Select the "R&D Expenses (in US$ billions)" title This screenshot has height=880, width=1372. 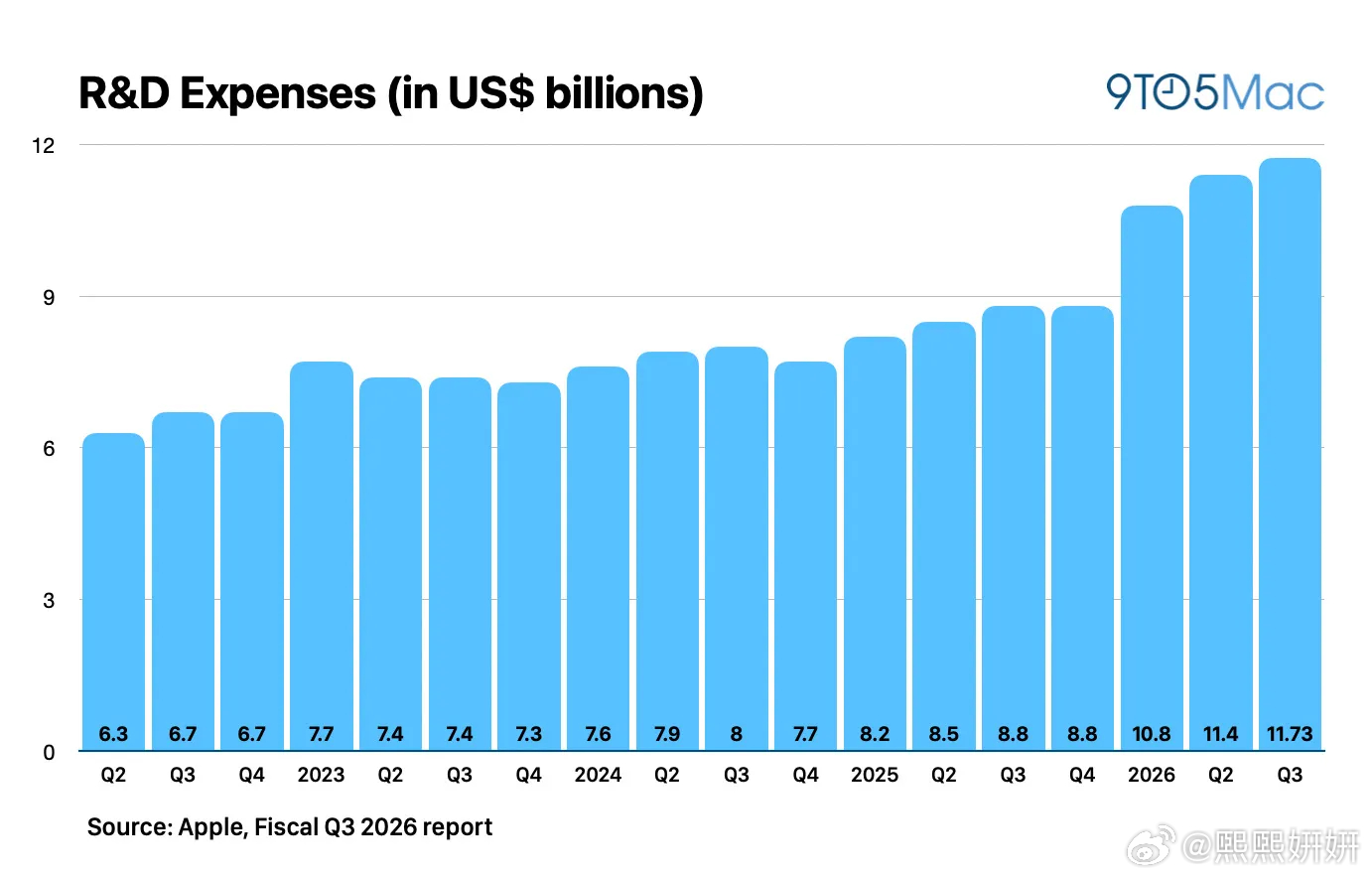[x=391, y=93]
